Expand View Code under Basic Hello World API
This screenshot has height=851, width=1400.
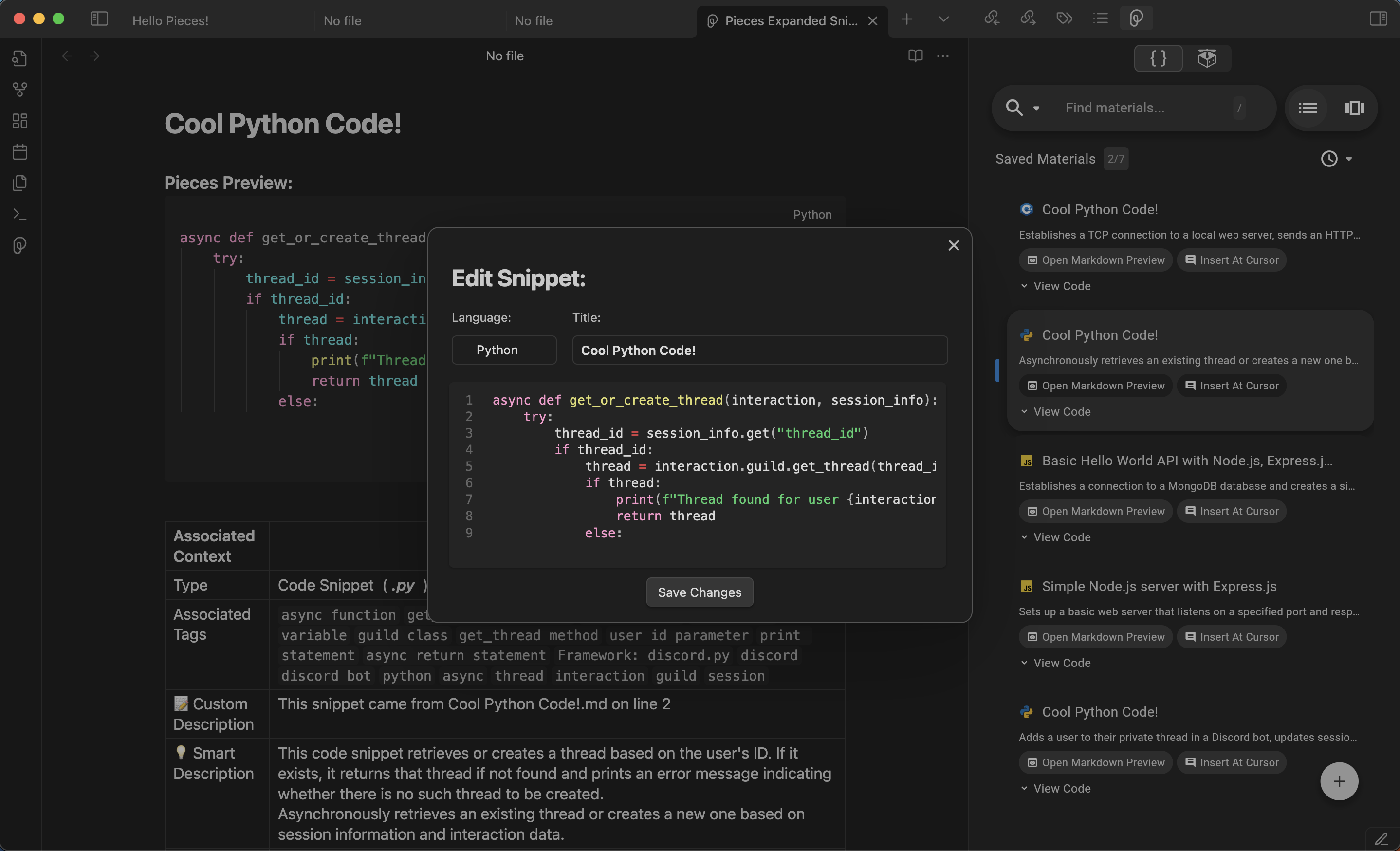click(1056, 537)
